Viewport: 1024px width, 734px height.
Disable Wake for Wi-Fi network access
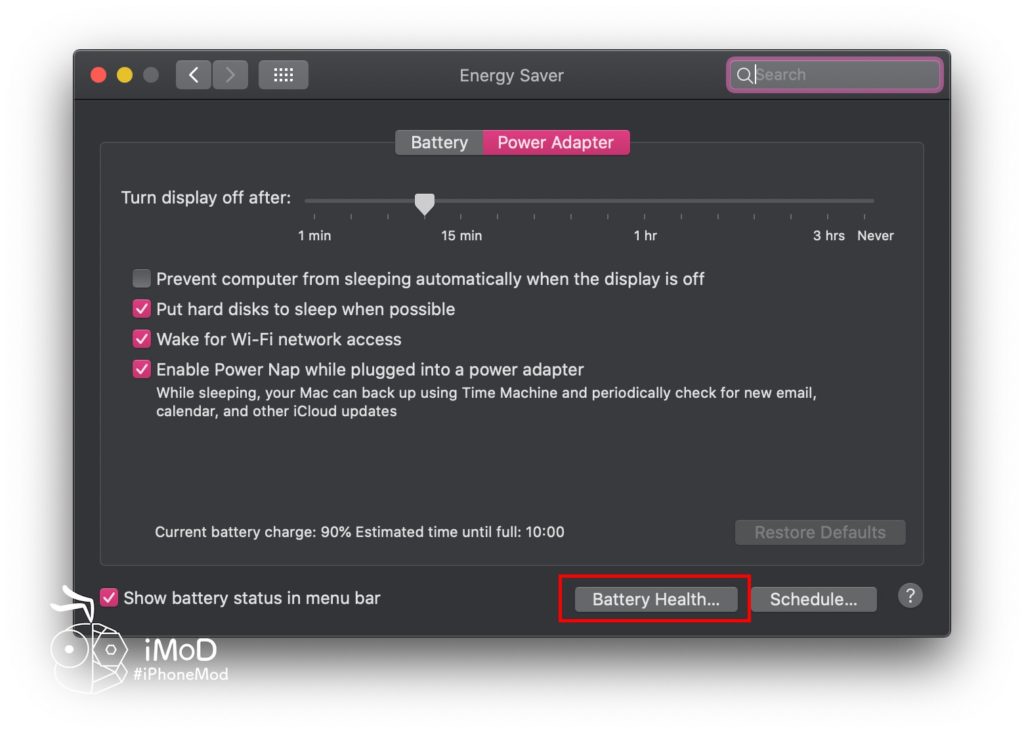coord(142,339)
